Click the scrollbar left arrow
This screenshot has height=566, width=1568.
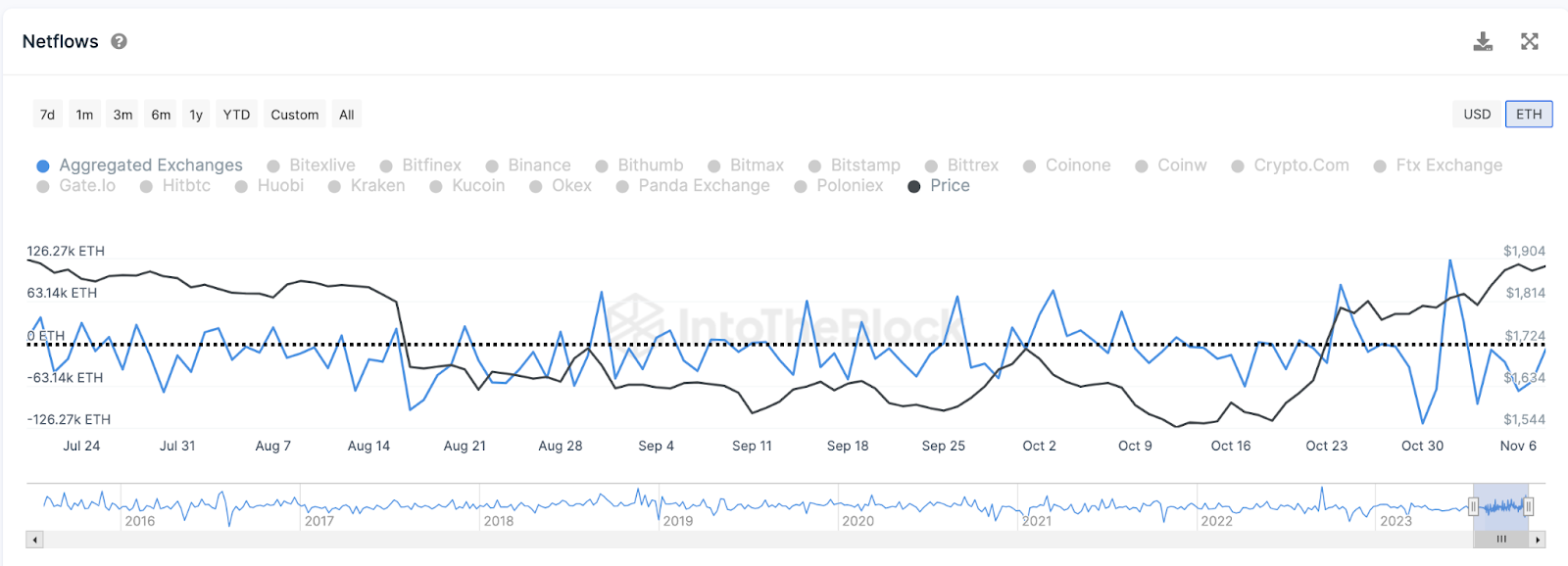pos(35,540)
